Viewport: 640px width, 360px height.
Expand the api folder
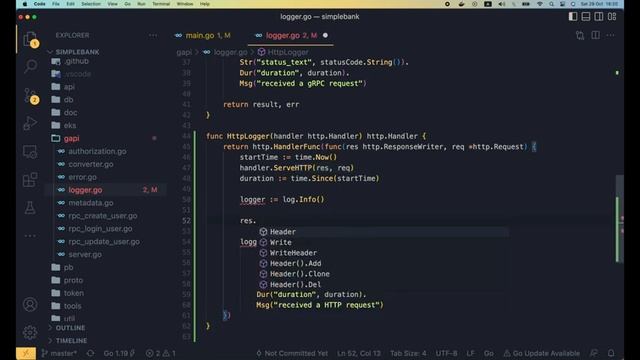point(69,87)
